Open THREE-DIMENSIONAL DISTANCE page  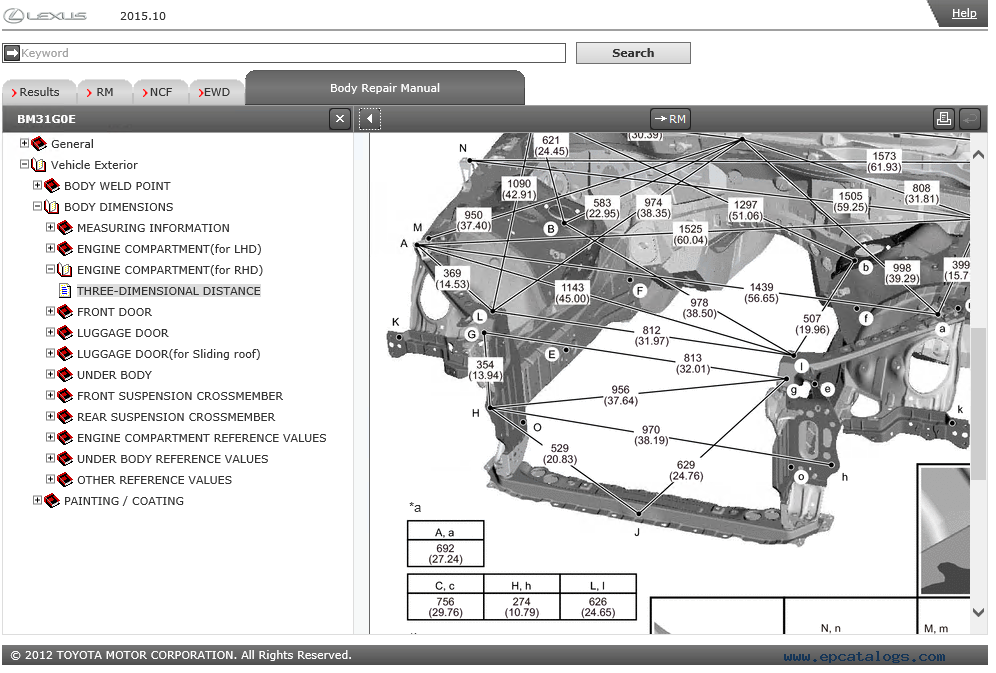[x=168, y=291]
